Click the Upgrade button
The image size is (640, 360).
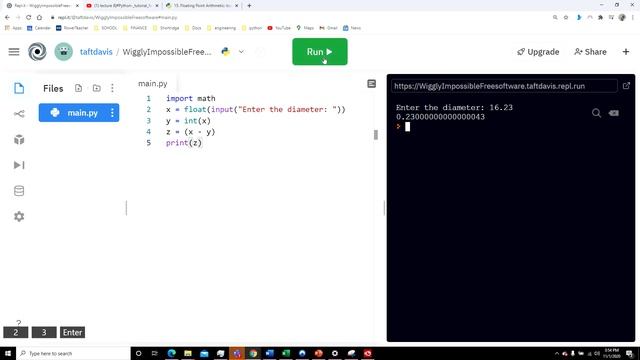[538, 52]
